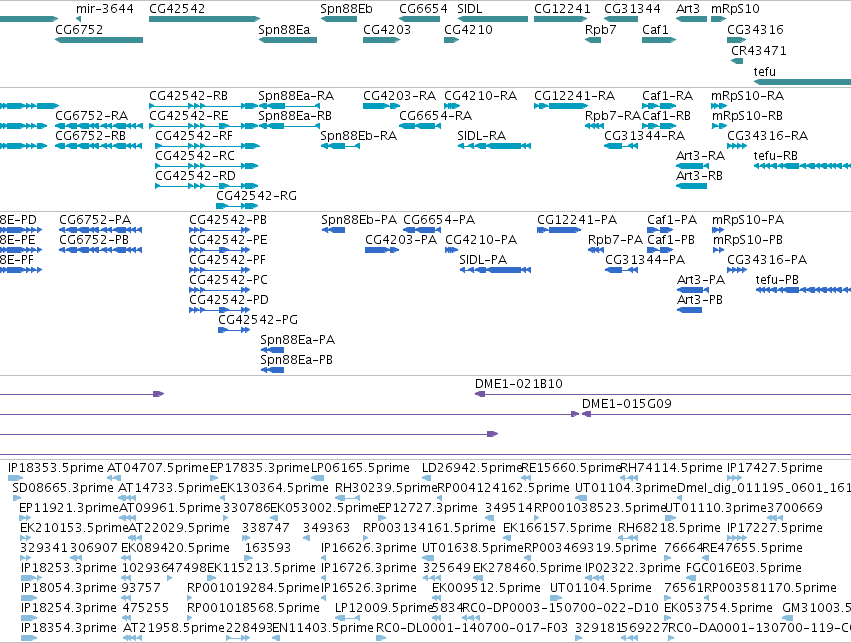Open the CG42542-PG protein label
Screen dimensions: 851x643
258,320
